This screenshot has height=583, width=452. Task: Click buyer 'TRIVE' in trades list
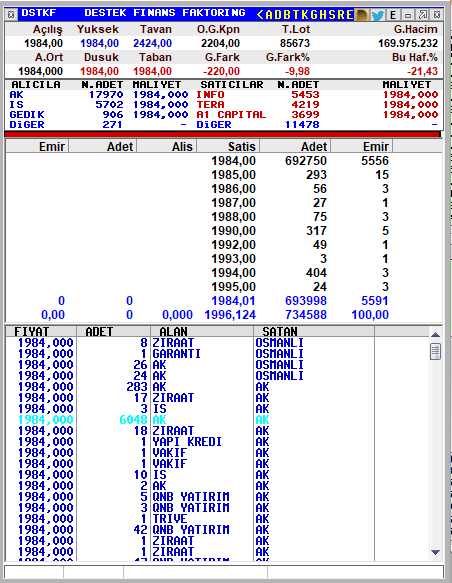(x=170, y=519)
